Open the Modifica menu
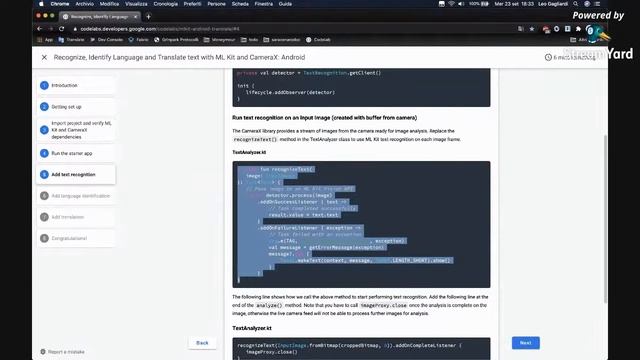Screen dimensions: 640x360 pos(109,4)
